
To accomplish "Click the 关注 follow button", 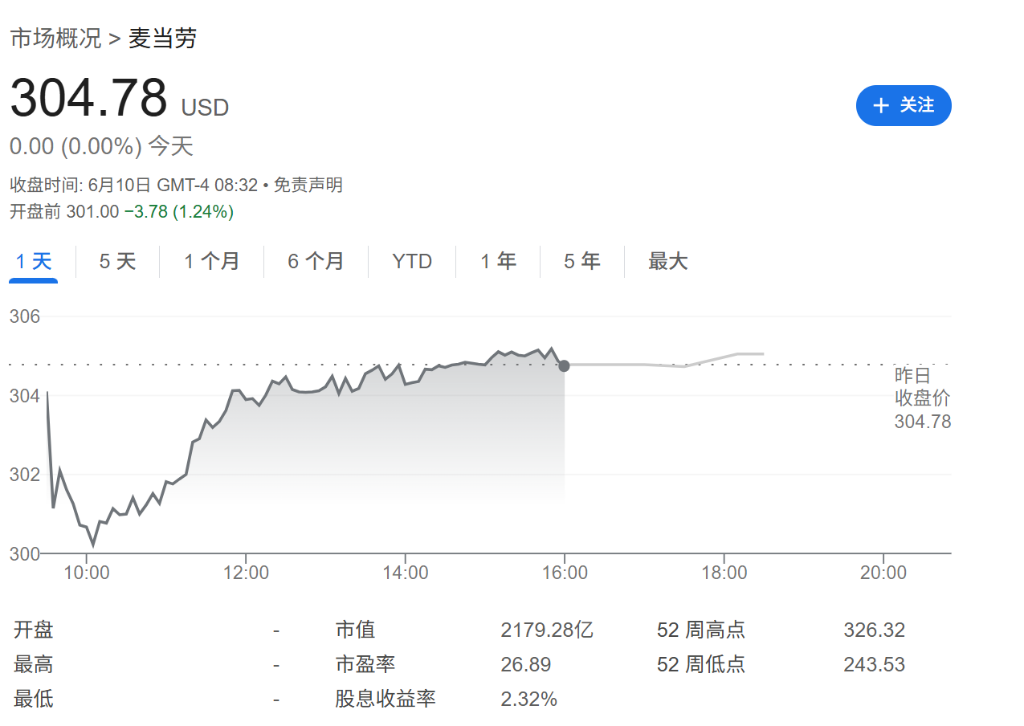I will tap(904, 105).
